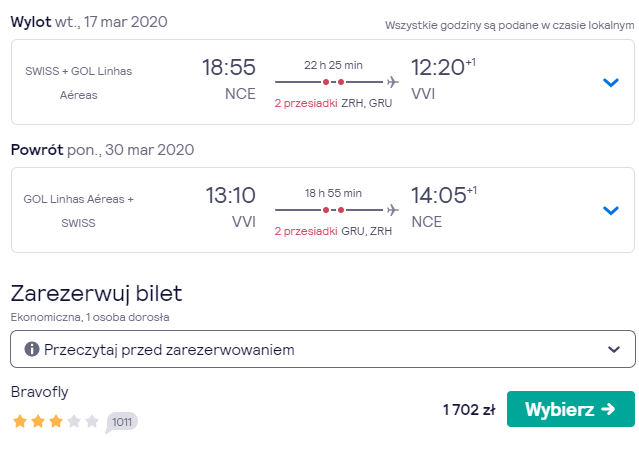This screenshot has width=639, height=453.
Task: Click the Bravofly star rating
Action: point(55,421)
